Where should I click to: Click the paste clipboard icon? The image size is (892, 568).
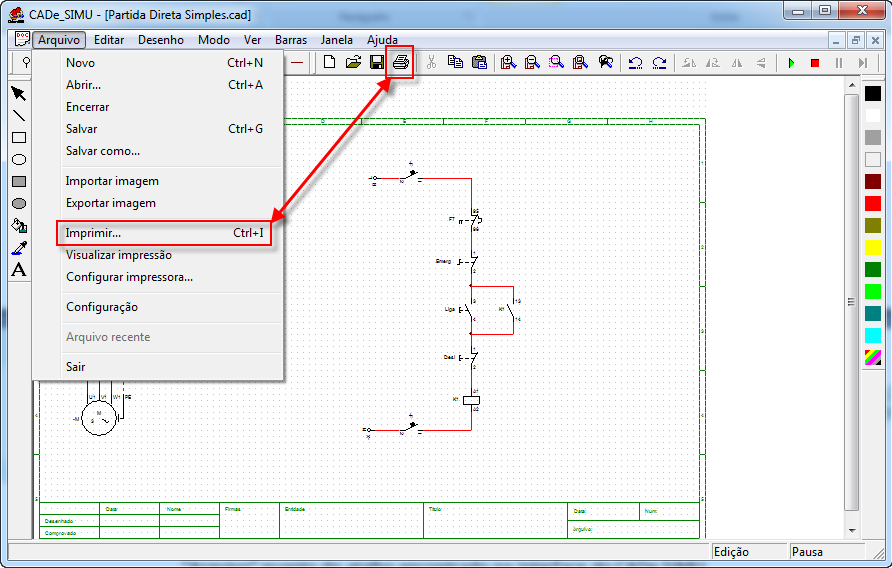click(x=479, y=62)
